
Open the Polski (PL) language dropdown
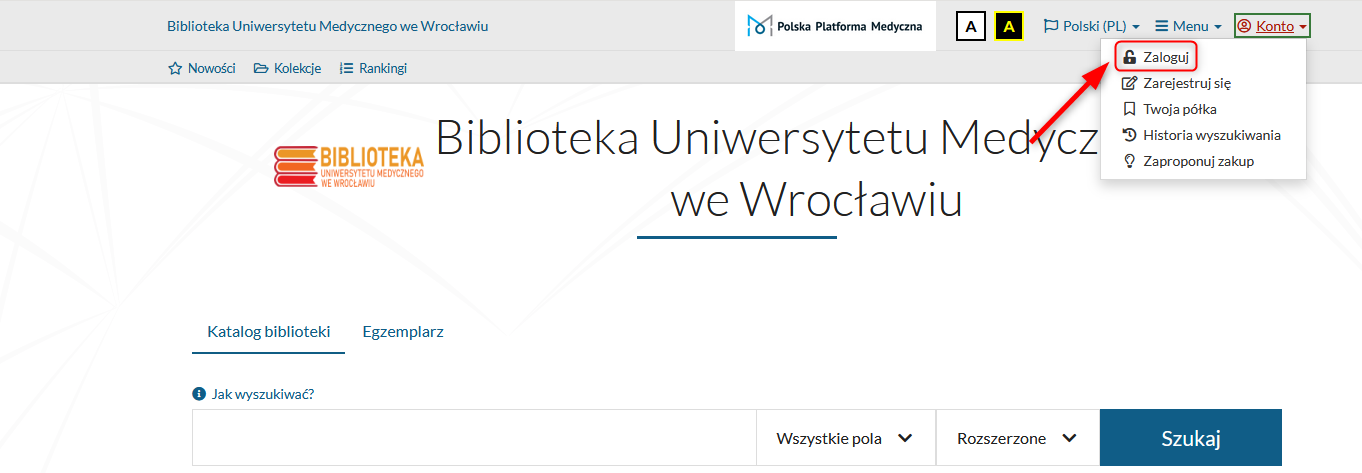coord(1091,27)
